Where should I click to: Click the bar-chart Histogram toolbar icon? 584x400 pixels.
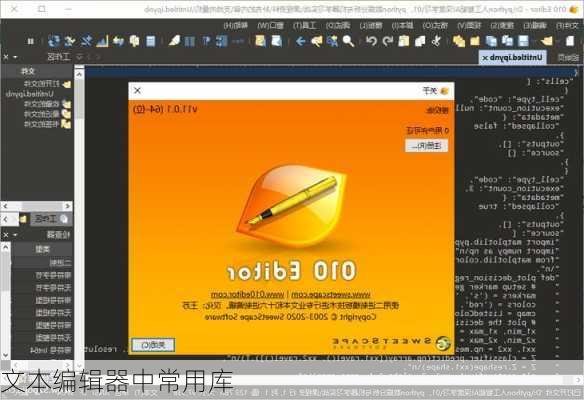pos(102,41)
